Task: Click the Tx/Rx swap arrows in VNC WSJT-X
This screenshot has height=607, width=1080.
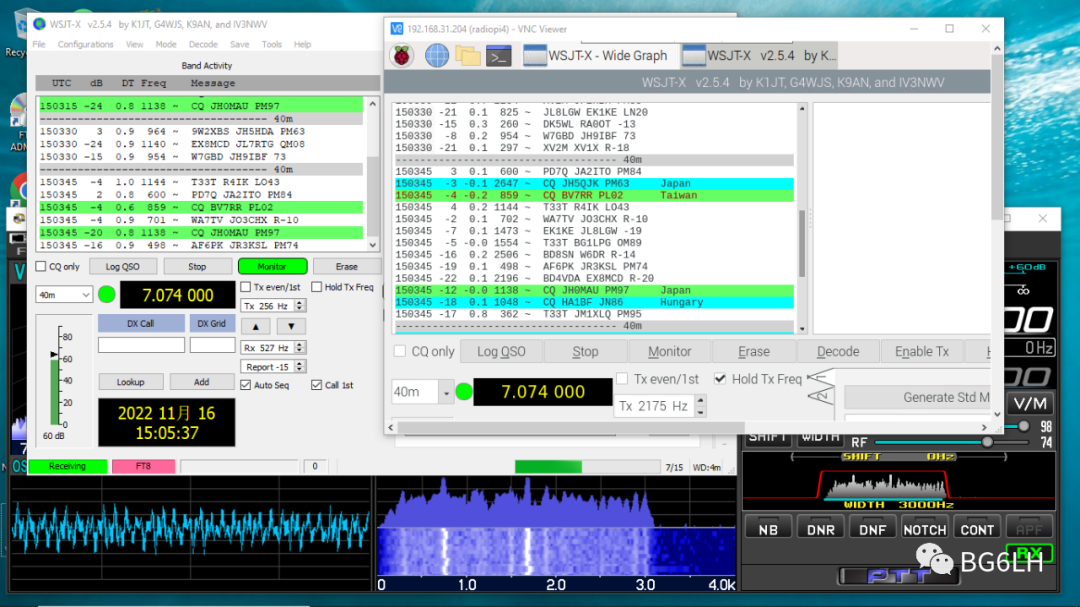Action: point(820,387)
